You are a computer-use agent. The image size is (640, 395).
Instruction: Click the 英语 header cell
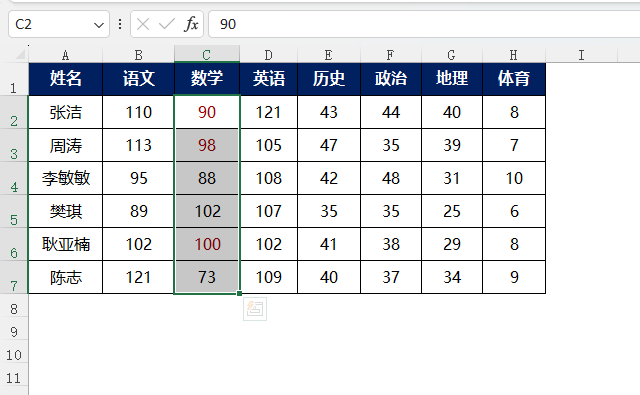pos(269,79)
